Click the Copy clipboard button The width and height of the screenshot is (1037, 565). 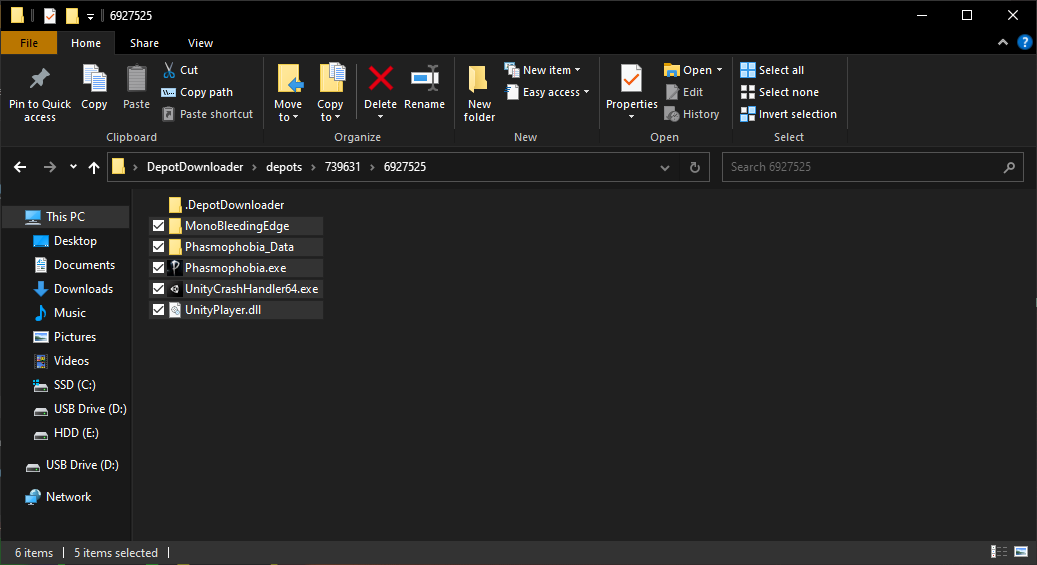(94, 87)
